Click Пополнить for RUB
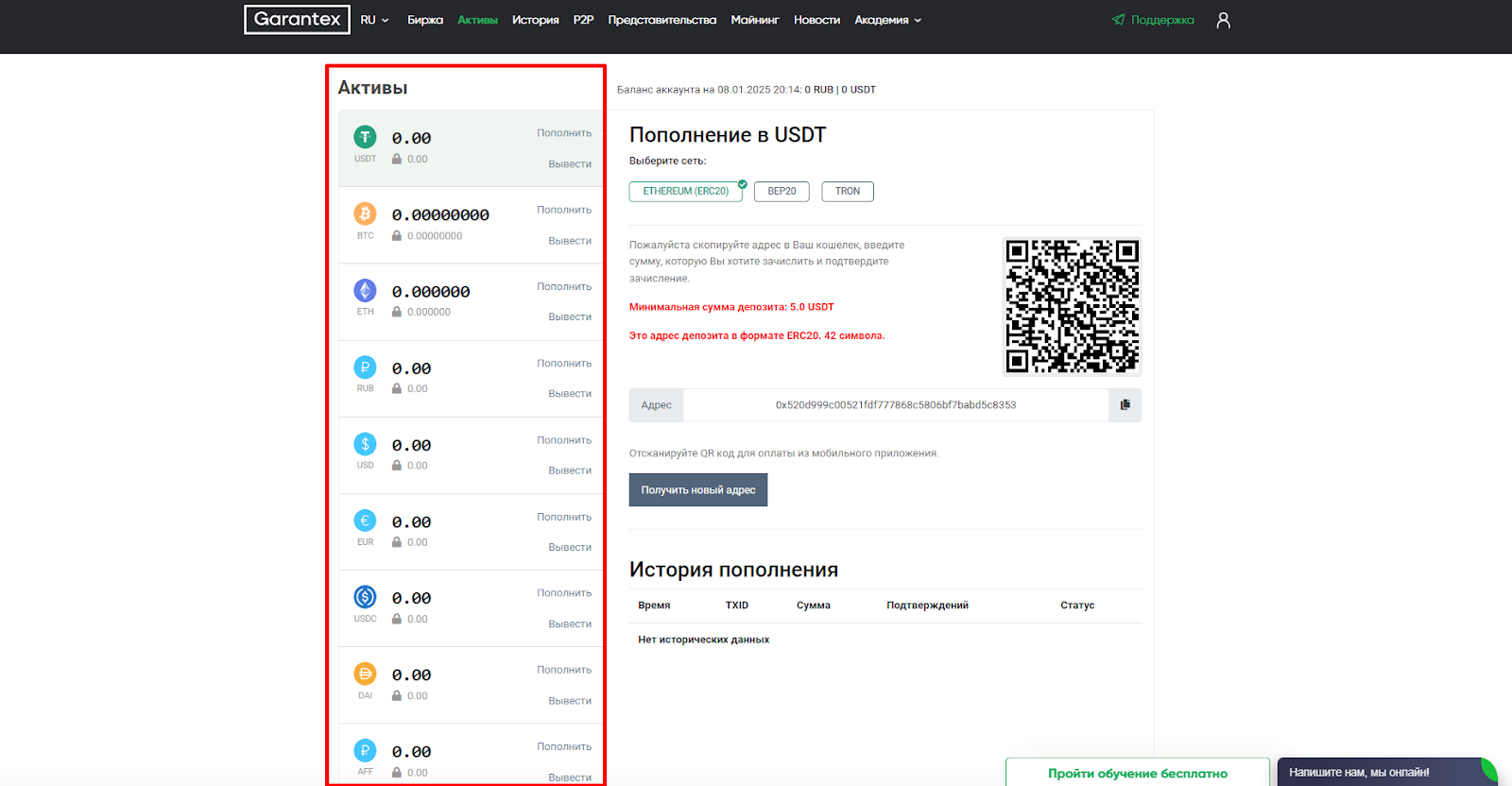This screenshot has height=786, width=1512. pos(564,363)
